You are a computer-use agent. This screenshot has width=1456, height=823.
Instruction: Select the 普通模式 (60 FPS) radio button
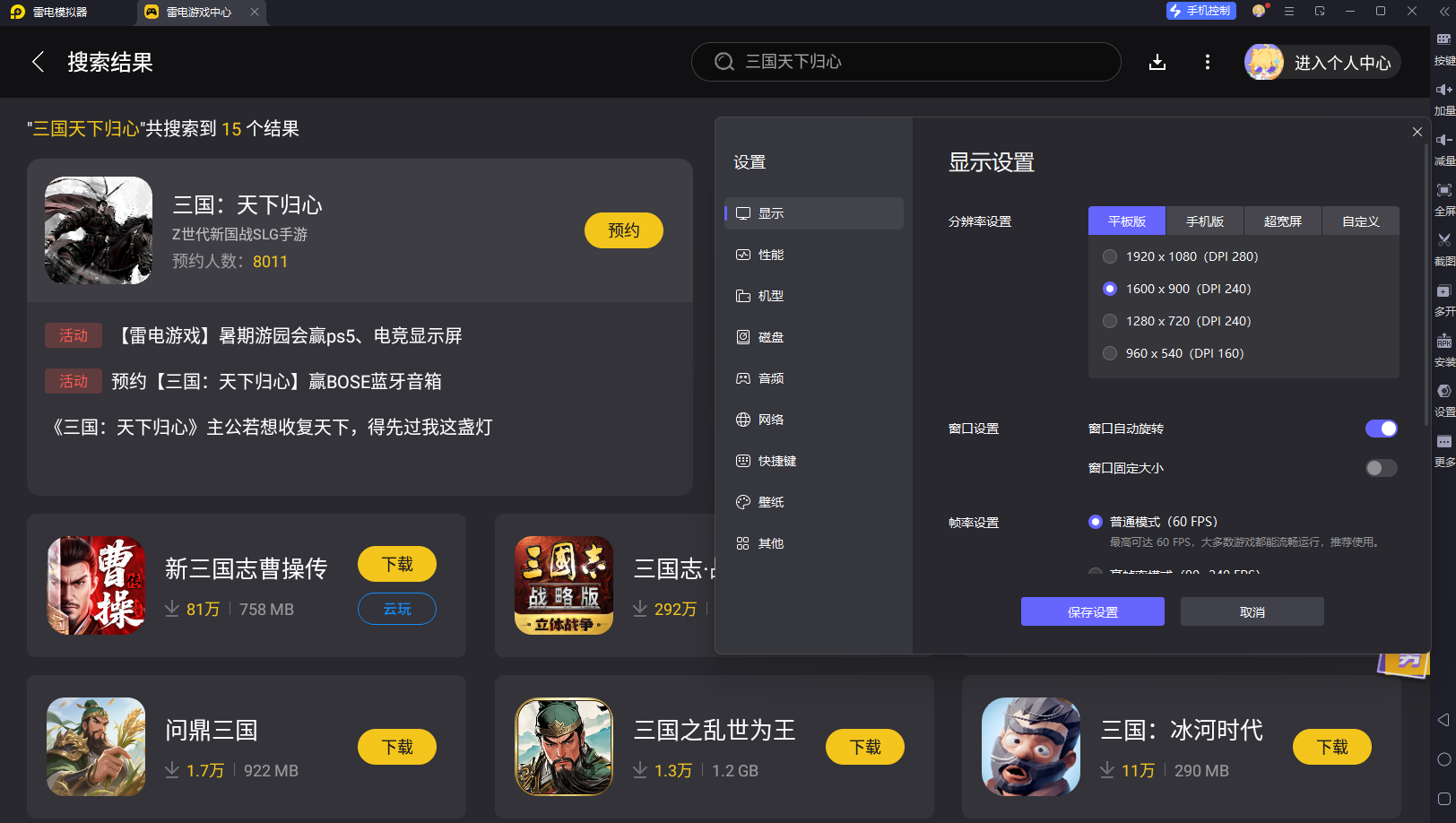pos(1096,522)
